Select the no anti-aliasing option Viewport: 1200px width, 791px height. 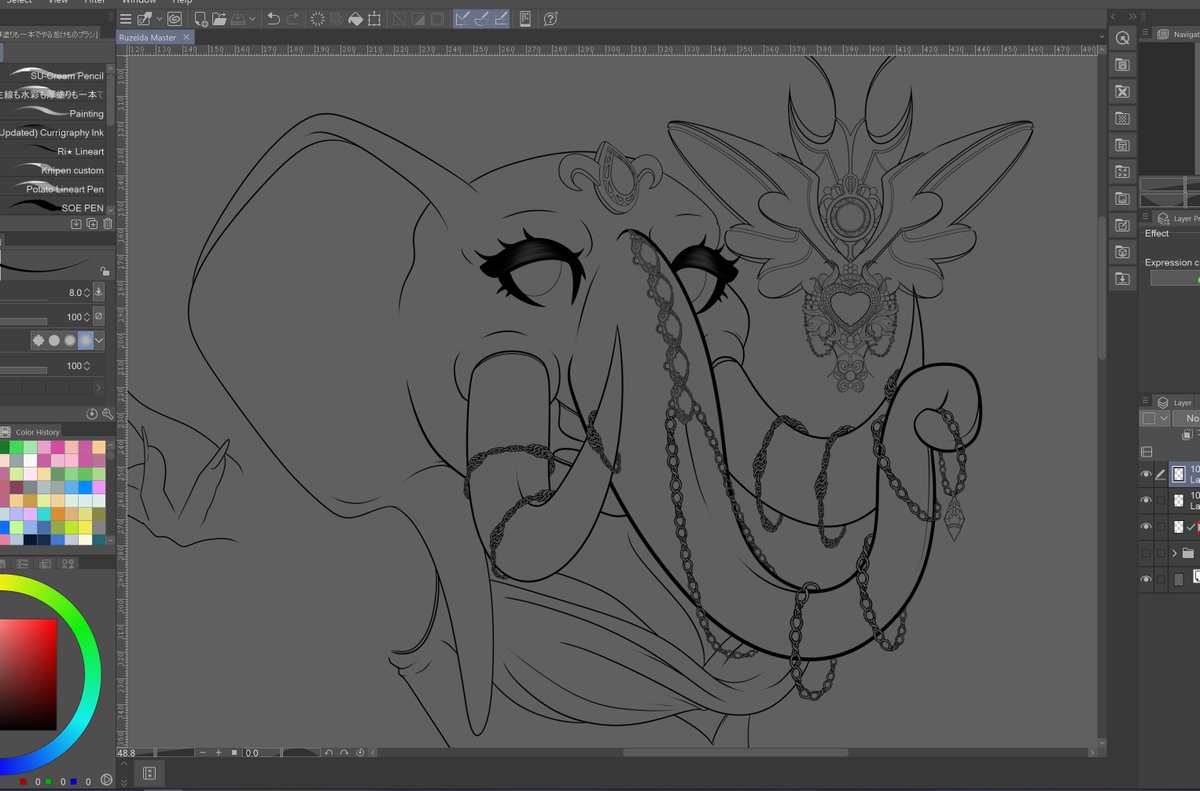point(39,340)
